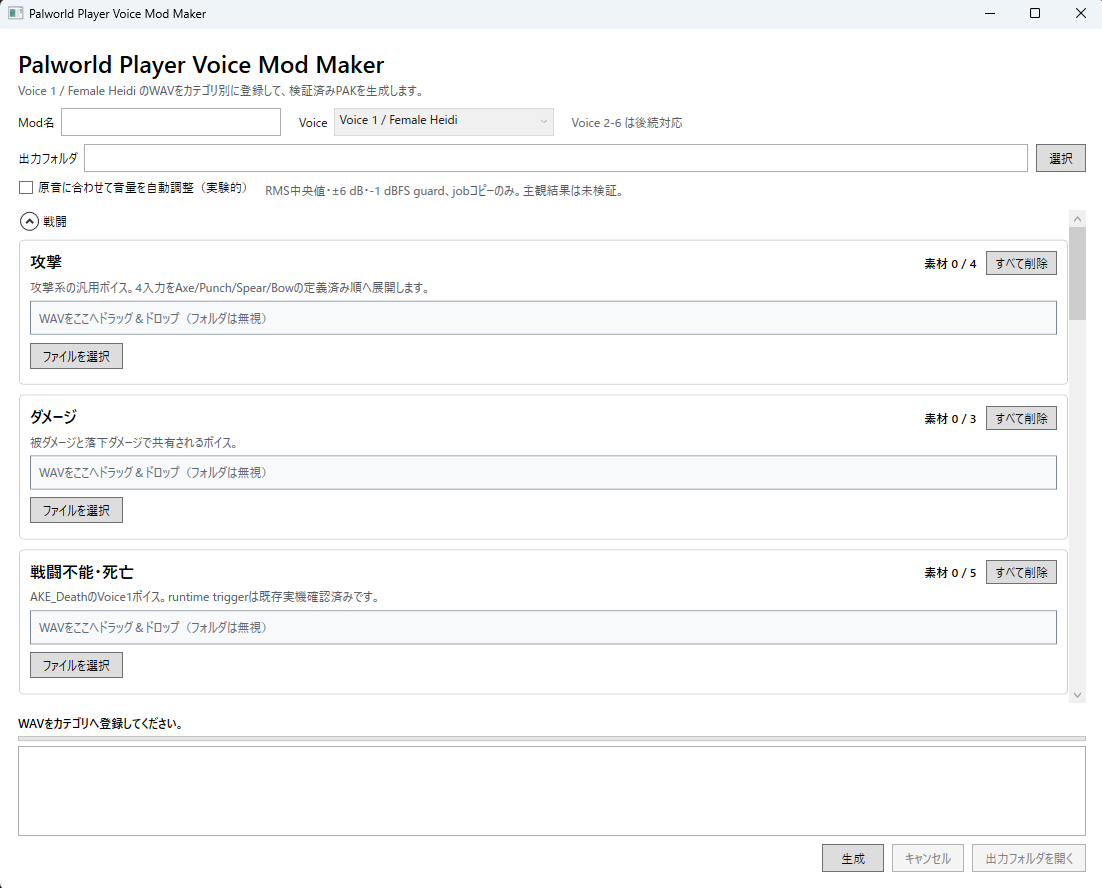1102x888 pixels.
Task: Click すべて削除 in the 戦闘不能・死亡 card
Action: 1021,573
